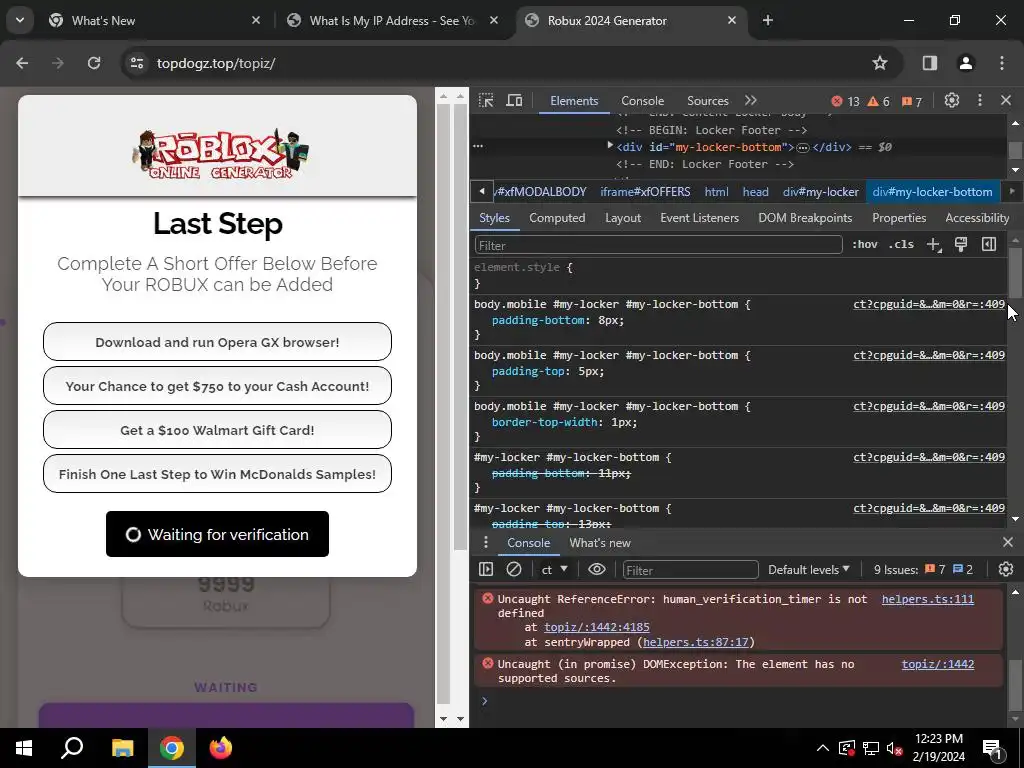This screenshot has height=768, width=1024.
Task: Show more DevTools tabs chevron
Action: coord(751,101)
